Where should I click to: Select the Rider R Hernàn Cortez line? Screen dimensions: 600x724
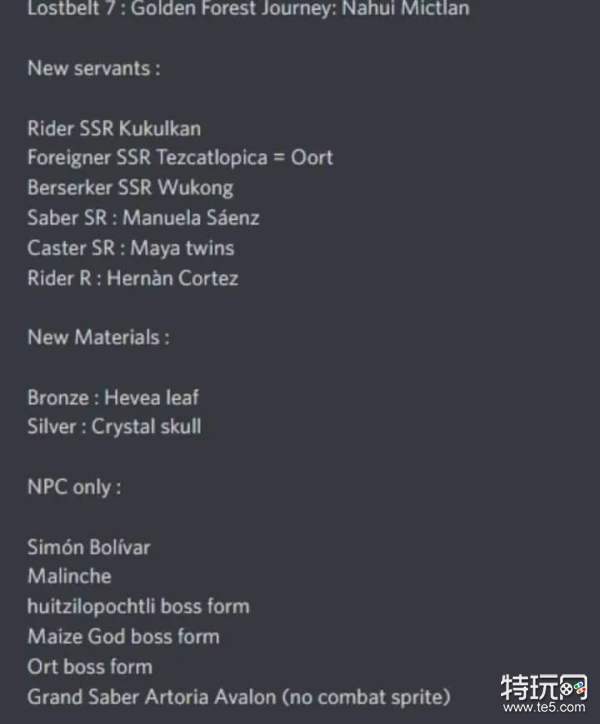pos(132,278)
